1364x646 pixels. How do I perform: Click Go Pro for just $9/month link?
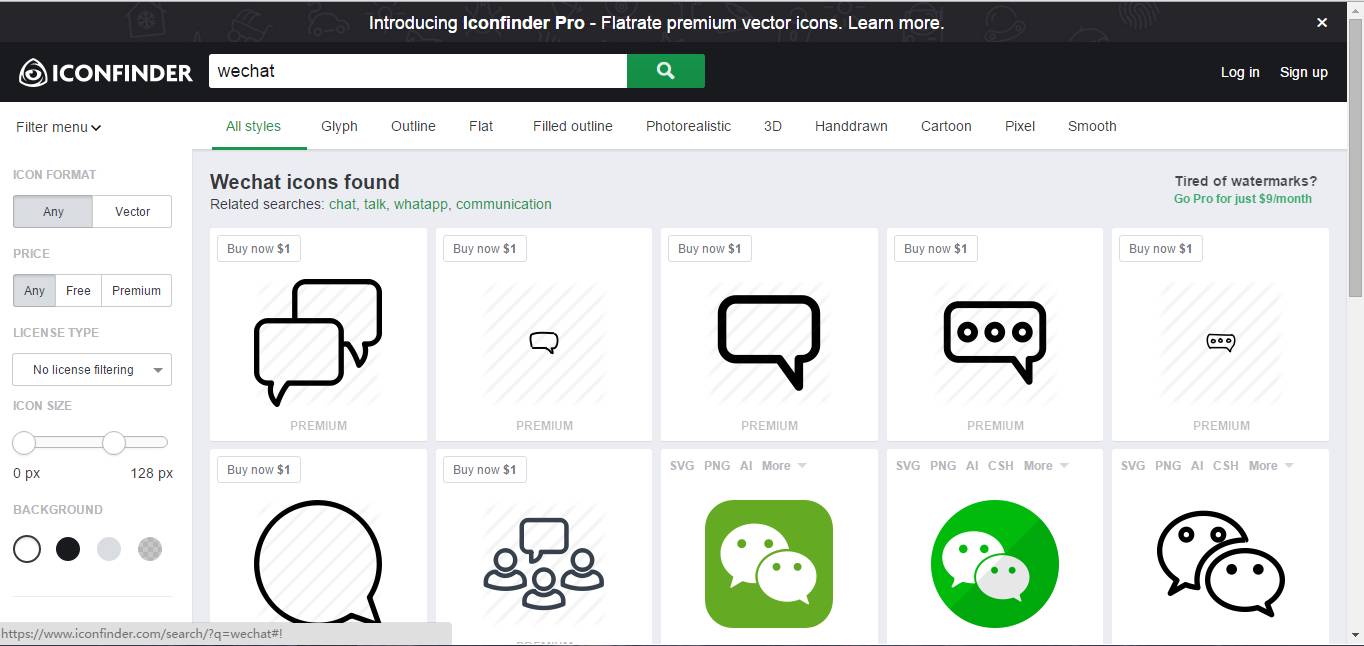click(1243, 199)
